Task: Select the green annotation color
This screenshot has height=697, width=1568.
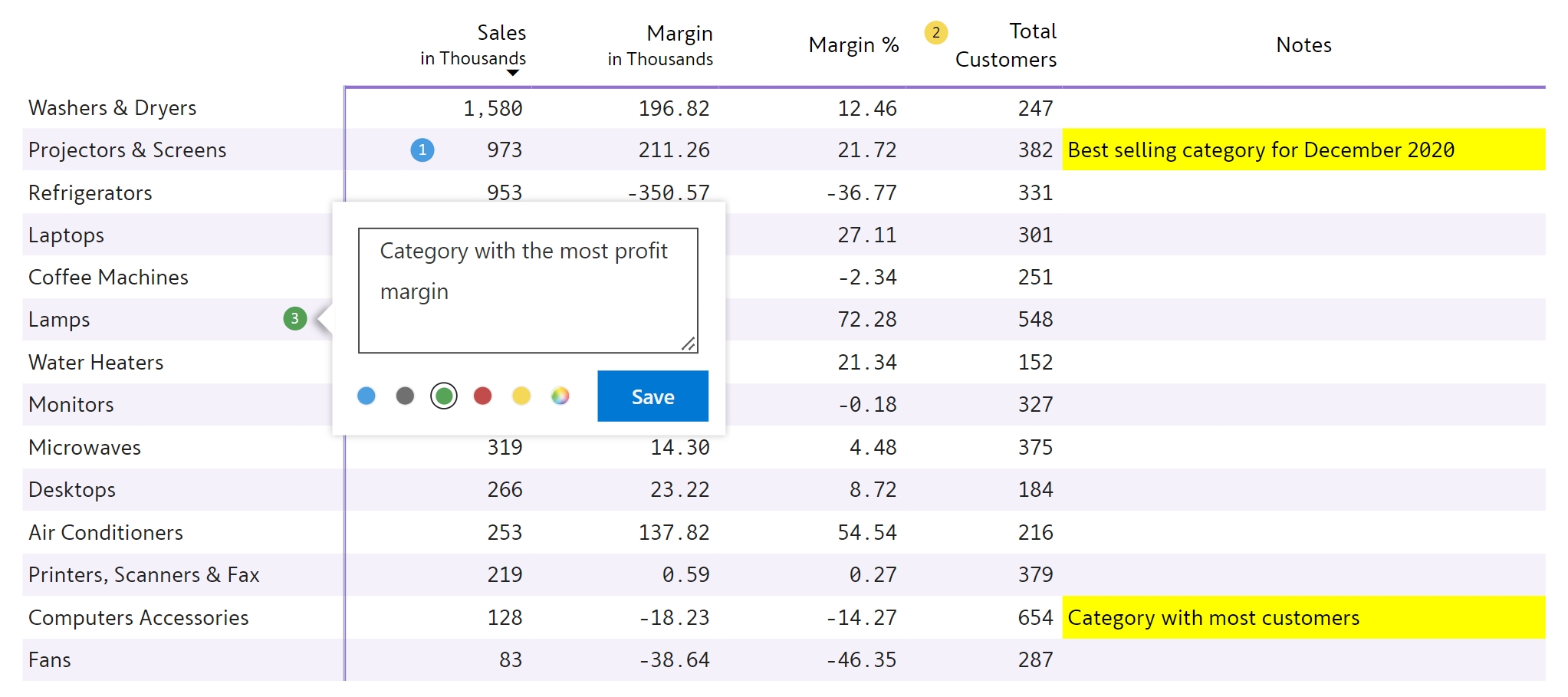Action: 444,396
